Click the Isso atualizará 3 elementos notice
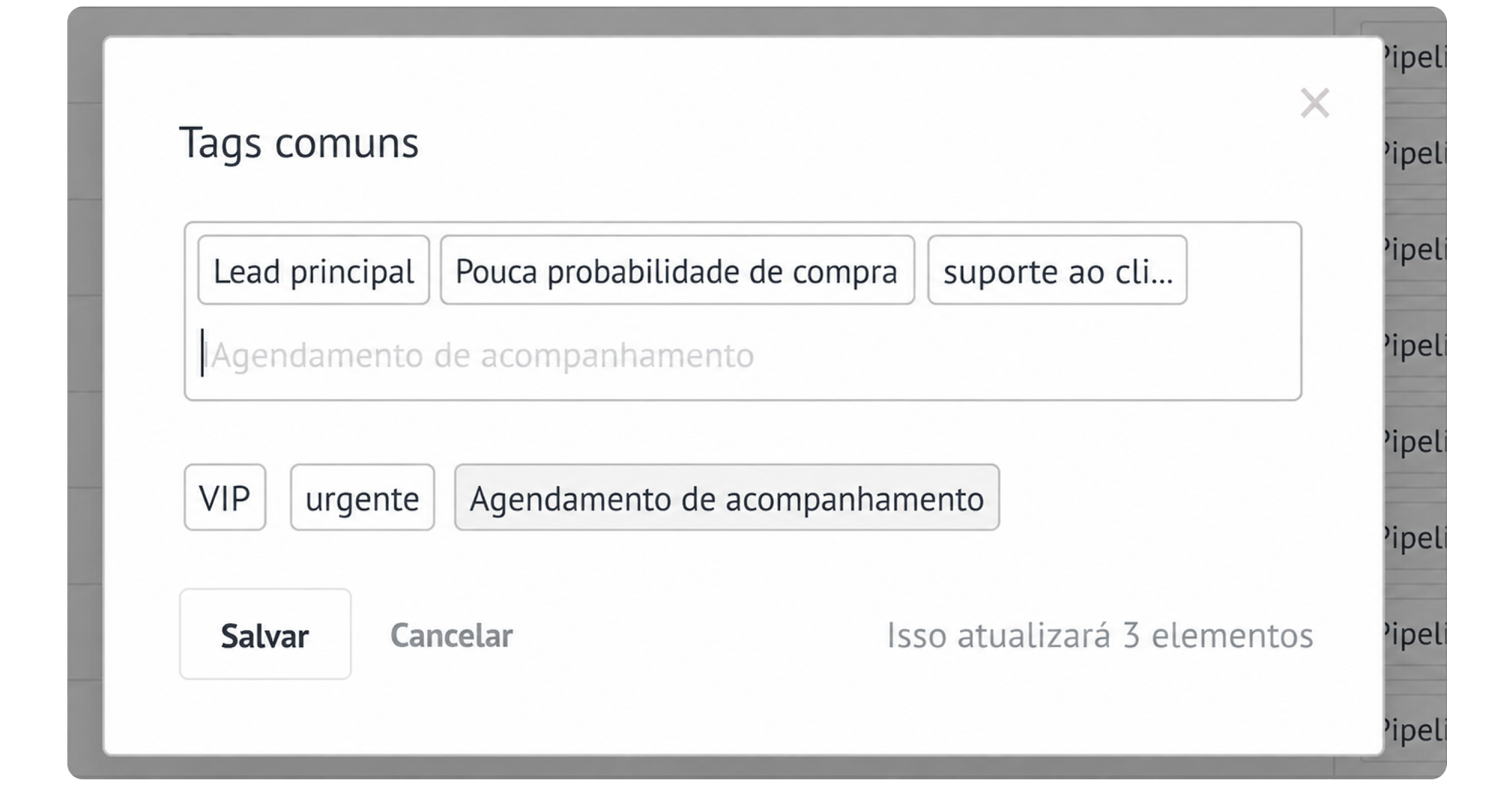The height and width of the screenshot is (788, 1512). tap(1099, 635)
